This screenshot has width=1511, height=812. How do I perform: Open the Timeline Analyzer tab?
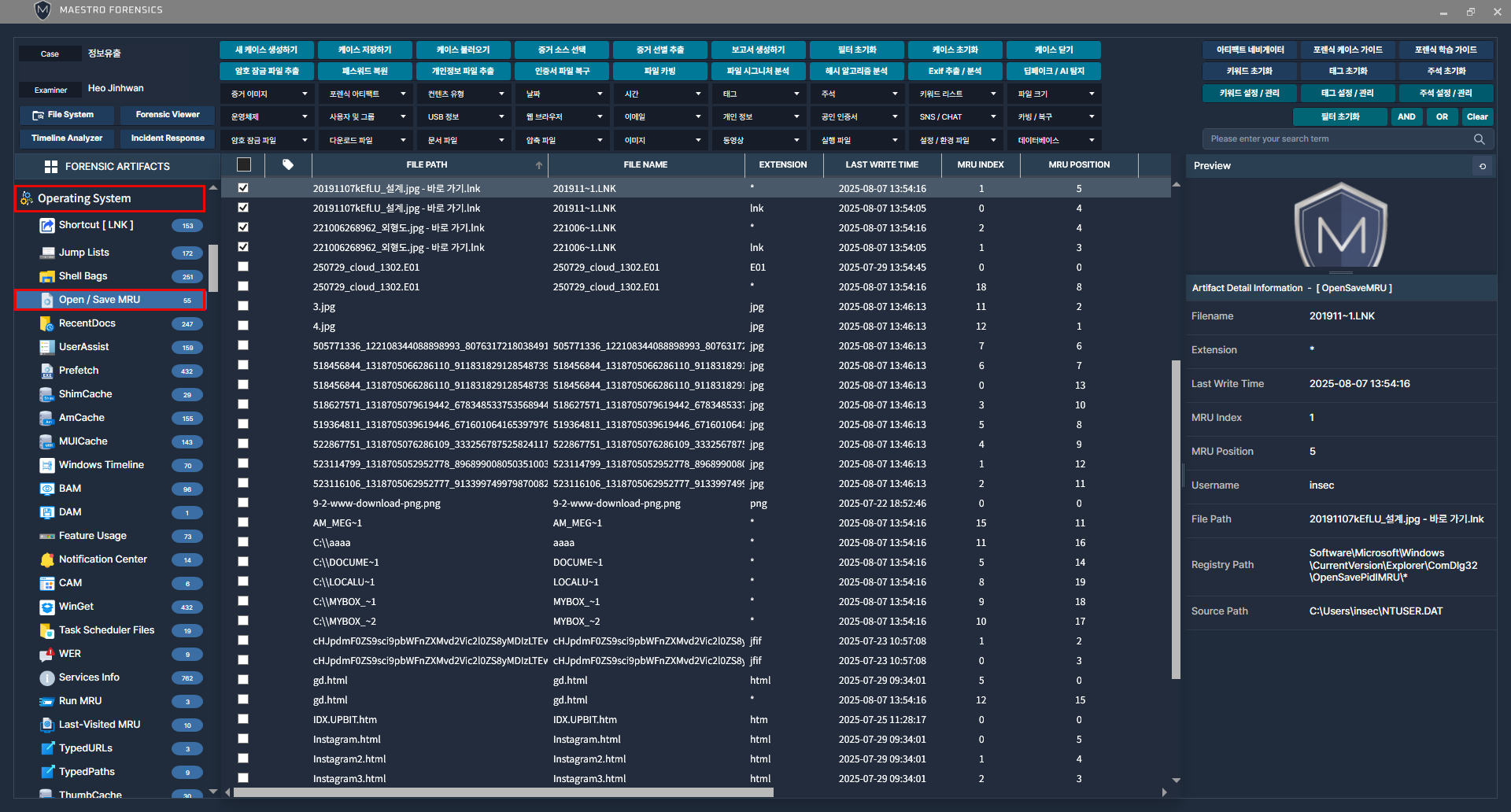pyautogui.click(x=67, y=138)
